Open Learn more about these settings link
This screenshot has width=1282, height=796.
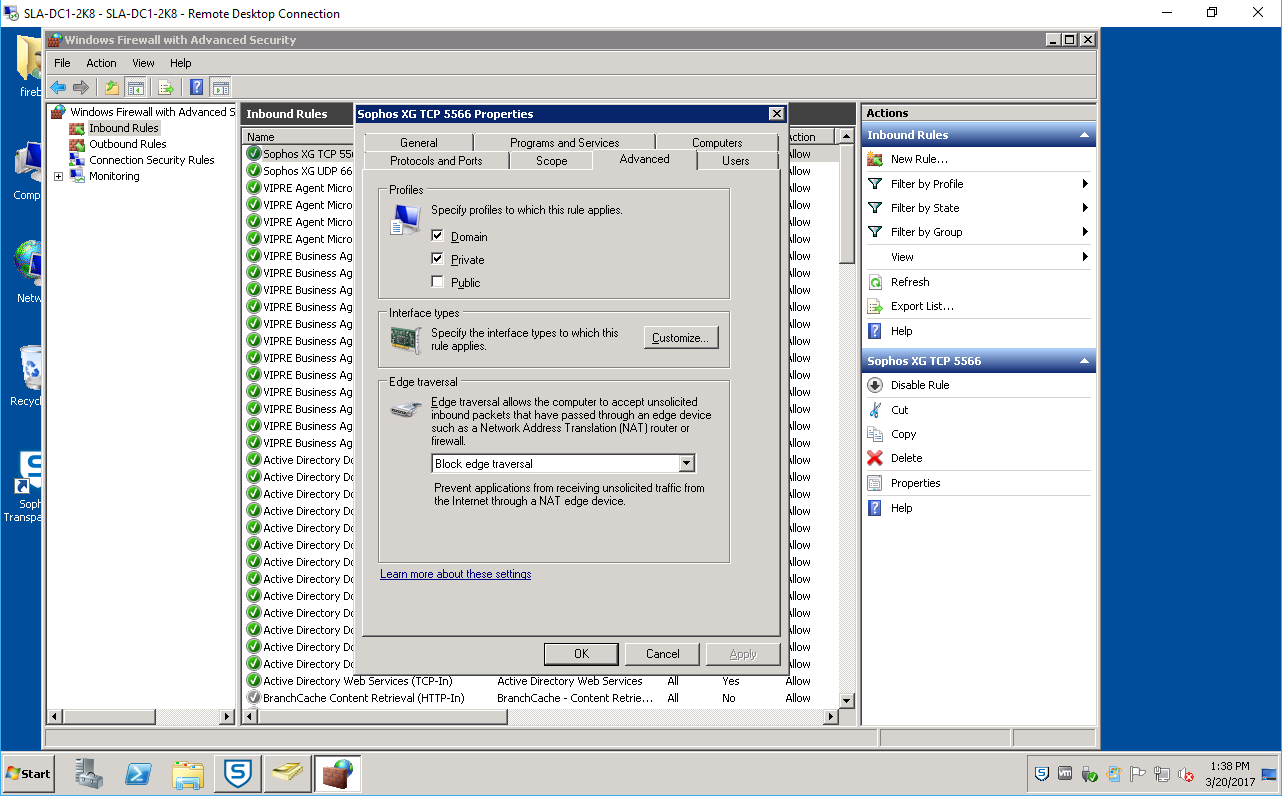click(456, 574)
